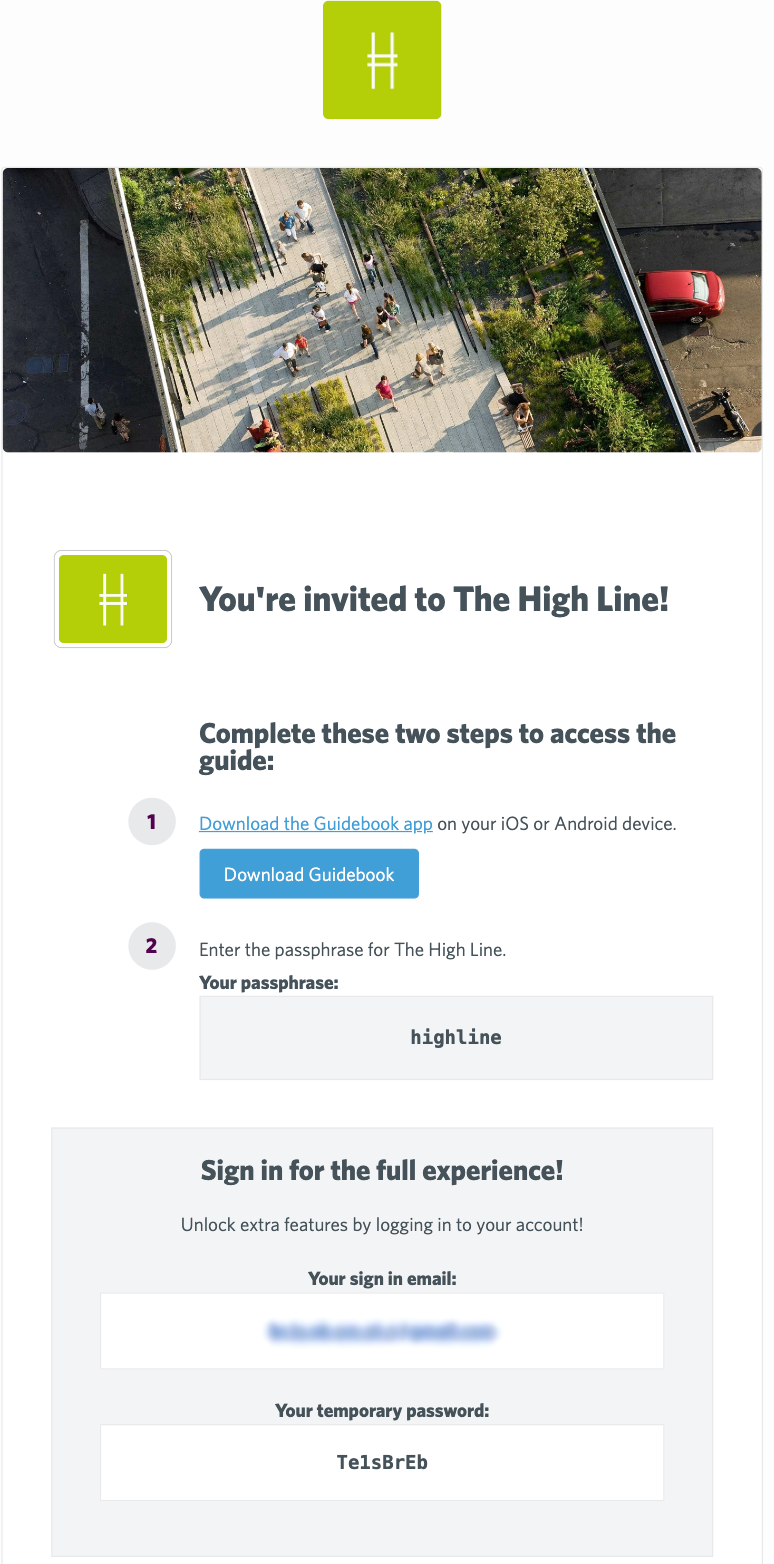Click the High Line aerial banner photo
Viewport: 774px width, 1564px height.
click(382, 310)
